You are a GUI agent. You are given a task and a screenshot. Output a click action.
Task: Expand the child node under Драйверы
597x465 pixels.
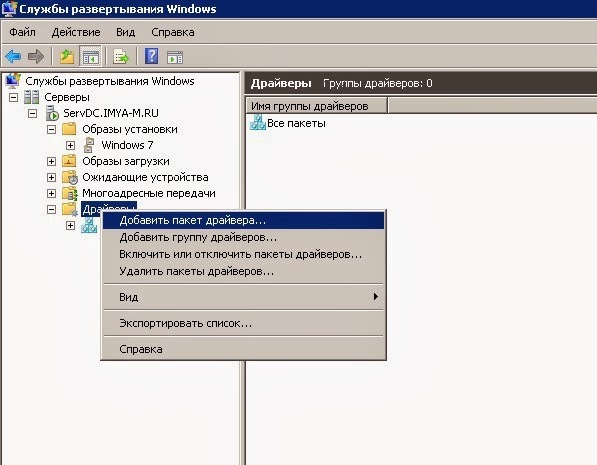[x=70, y=225]
